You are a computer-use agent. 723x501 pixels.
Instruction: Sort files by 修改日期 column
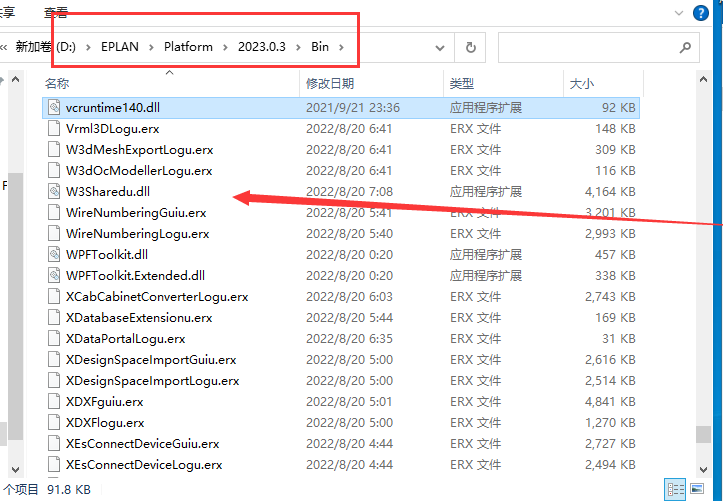point(330,83)
